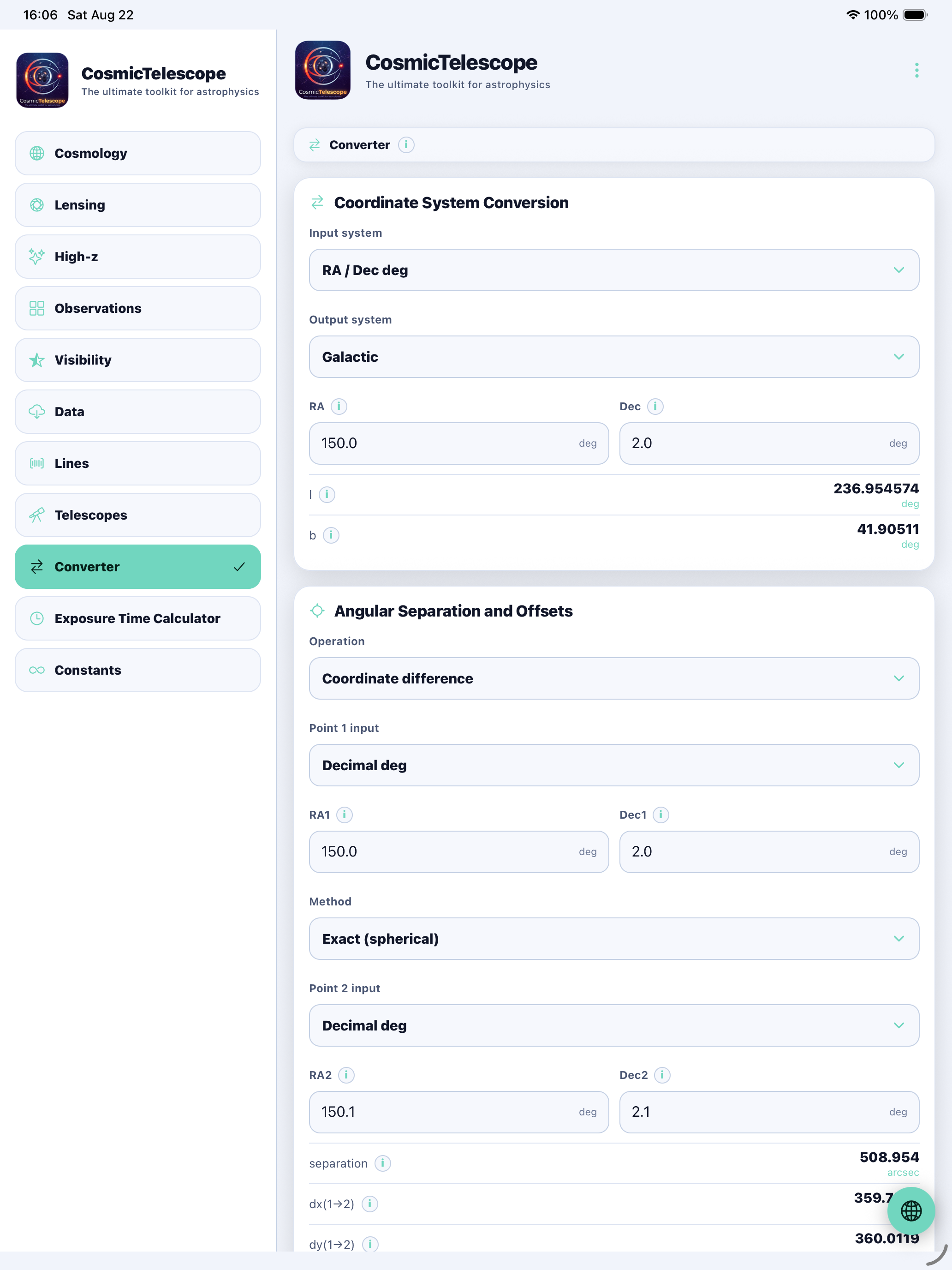Show info for the Converter header

pos(406,145)
